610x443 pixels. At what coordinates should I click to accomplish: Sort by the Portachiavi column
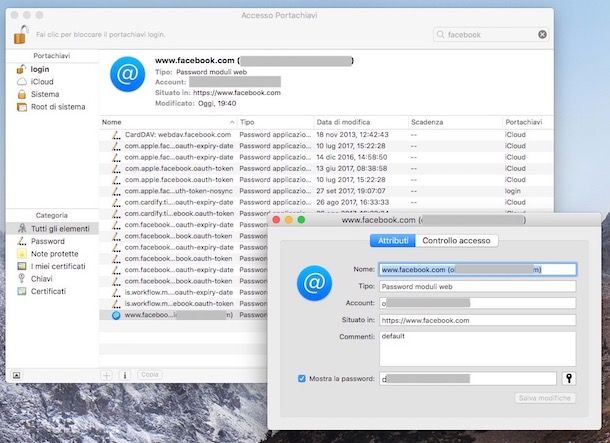[x=528, y=122]
